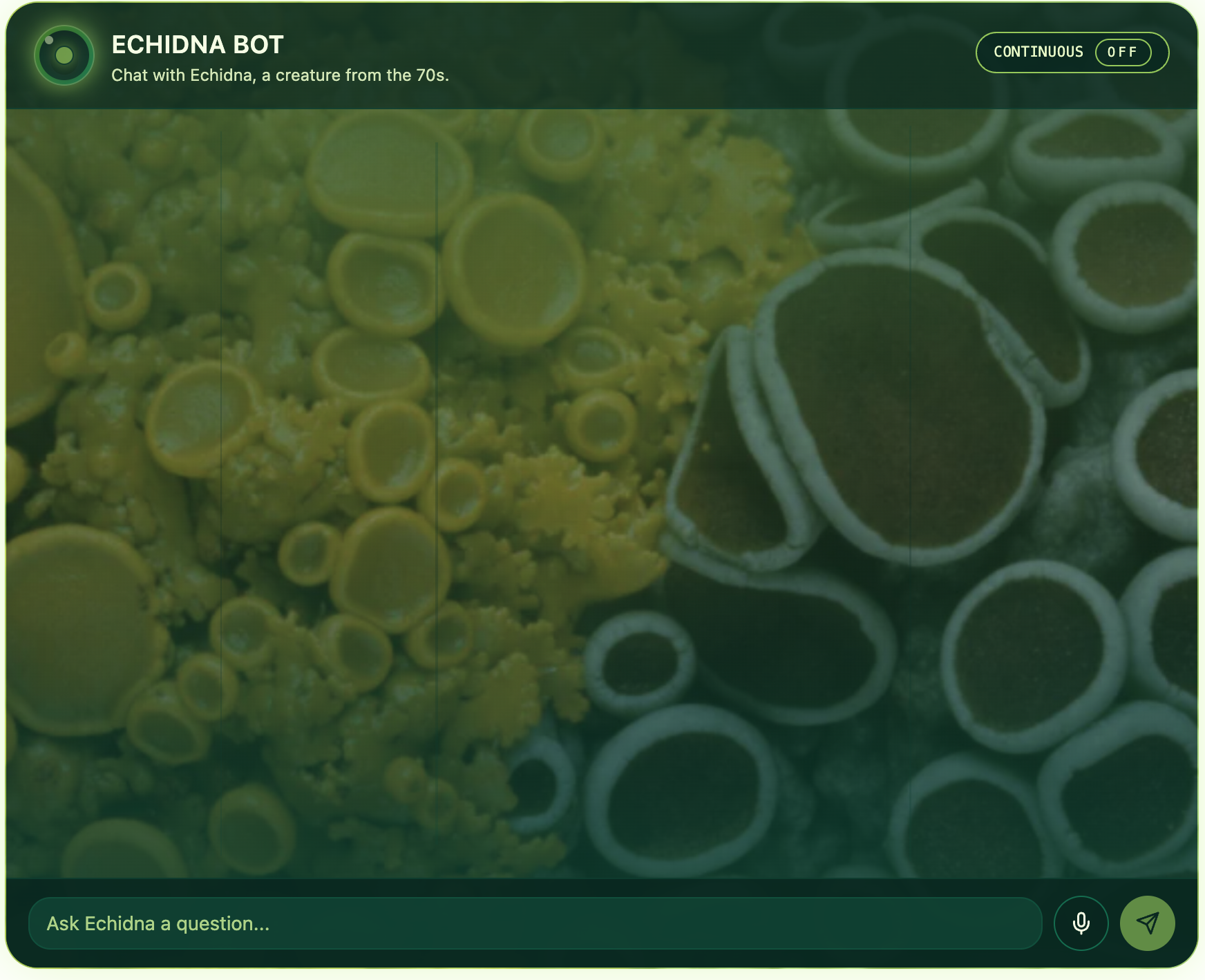Click the subtitle about the 70s creature
Image resolution: width=1205 pixels, height=980 pixels.
click(x=280, y=75)
